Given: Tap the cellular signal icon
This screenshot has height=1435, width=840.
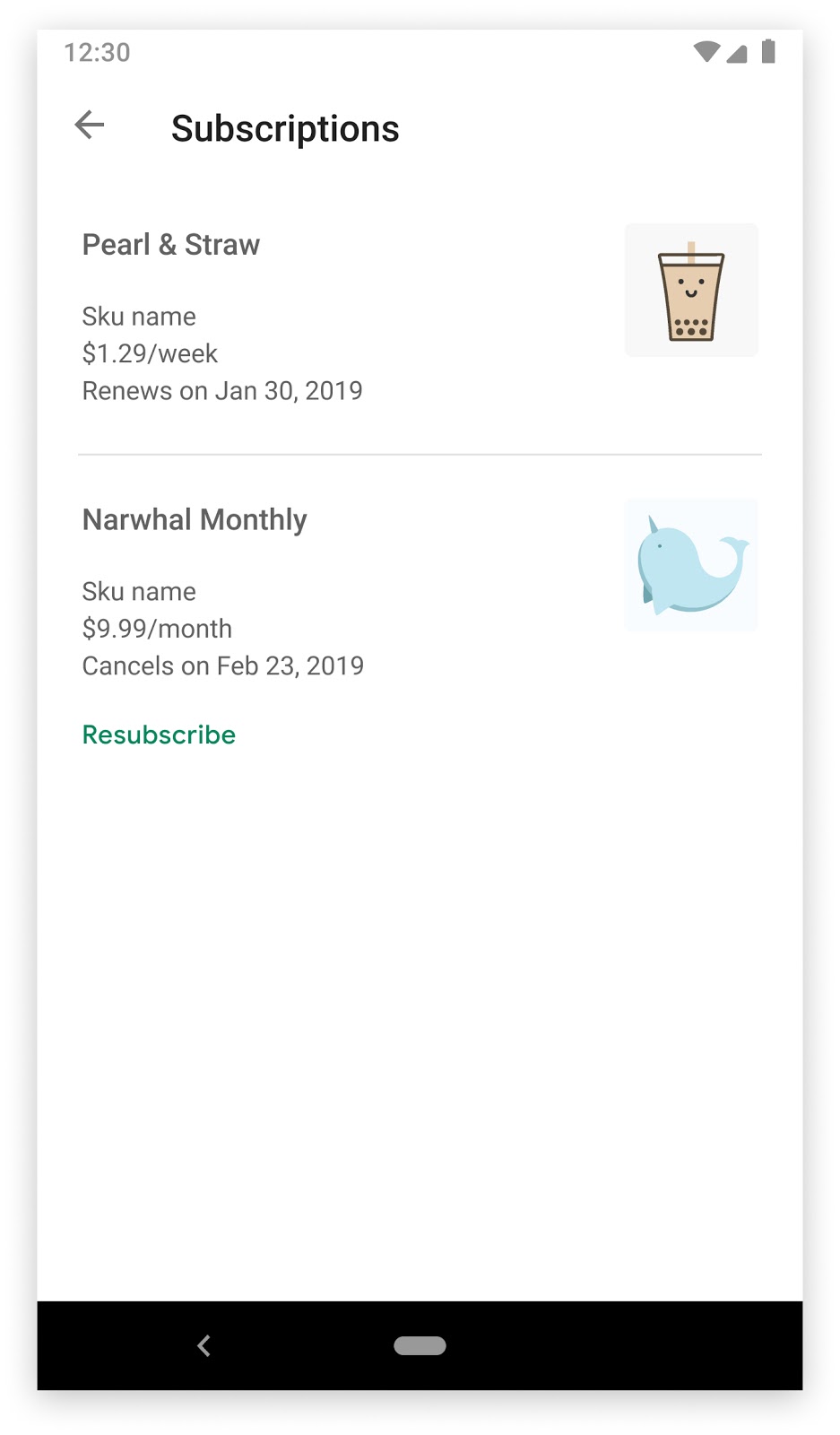Looking at the screenshot, I should 737,53.
